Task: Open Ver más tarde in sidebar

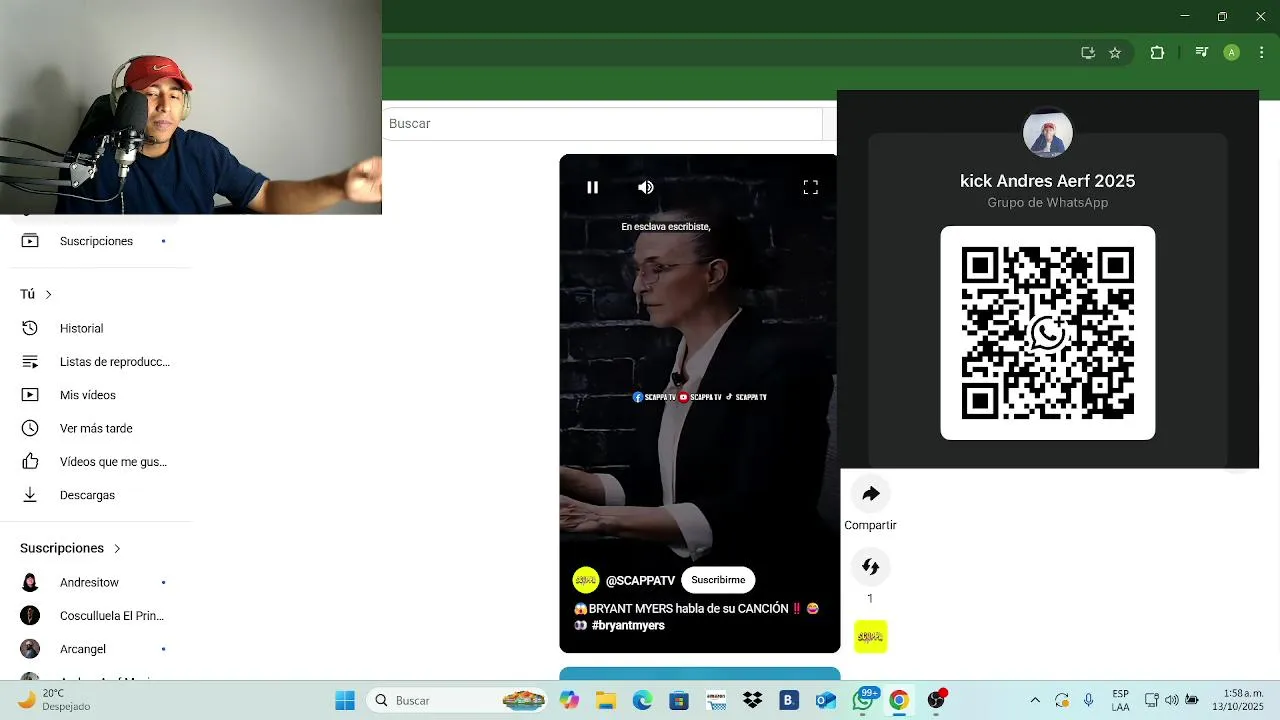Action: [95, 428]
